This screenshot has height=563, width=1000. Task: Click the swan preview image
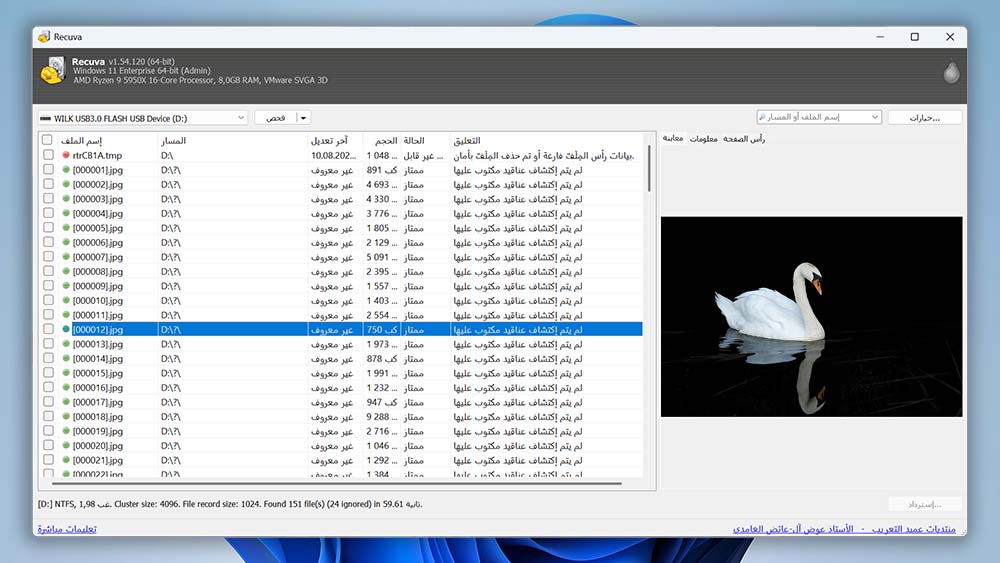point(811,317)
